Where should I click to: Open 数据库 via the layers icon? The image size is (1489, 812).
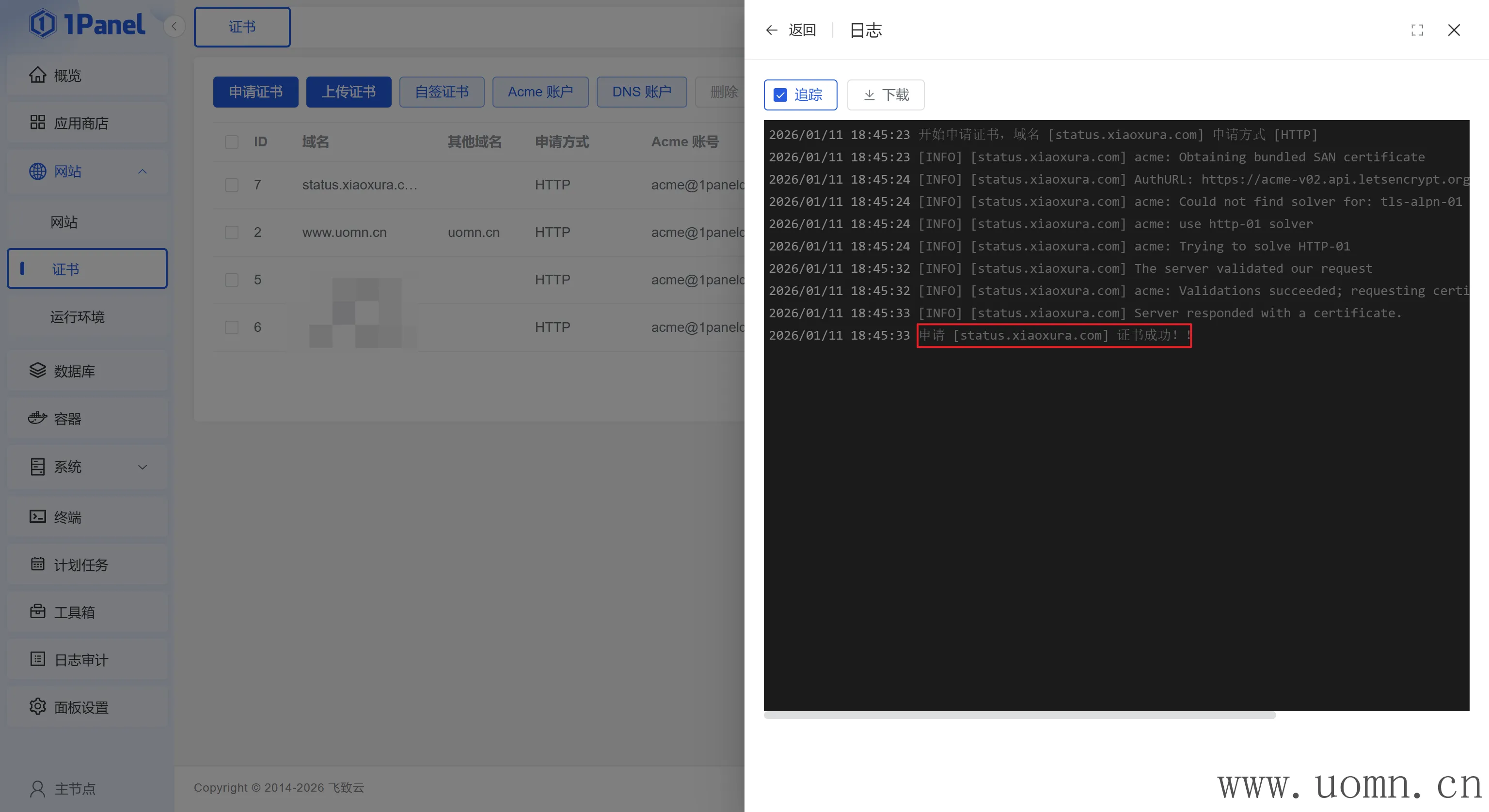tap(38, 371)
